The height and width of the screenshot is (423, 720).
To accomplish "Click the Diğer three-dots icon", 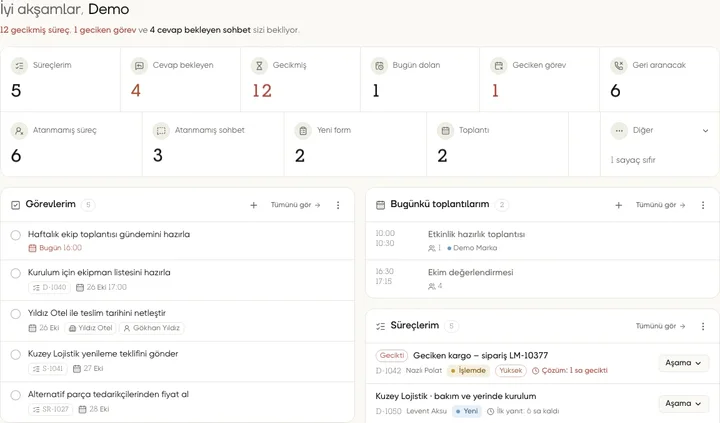I will [619, 131].
